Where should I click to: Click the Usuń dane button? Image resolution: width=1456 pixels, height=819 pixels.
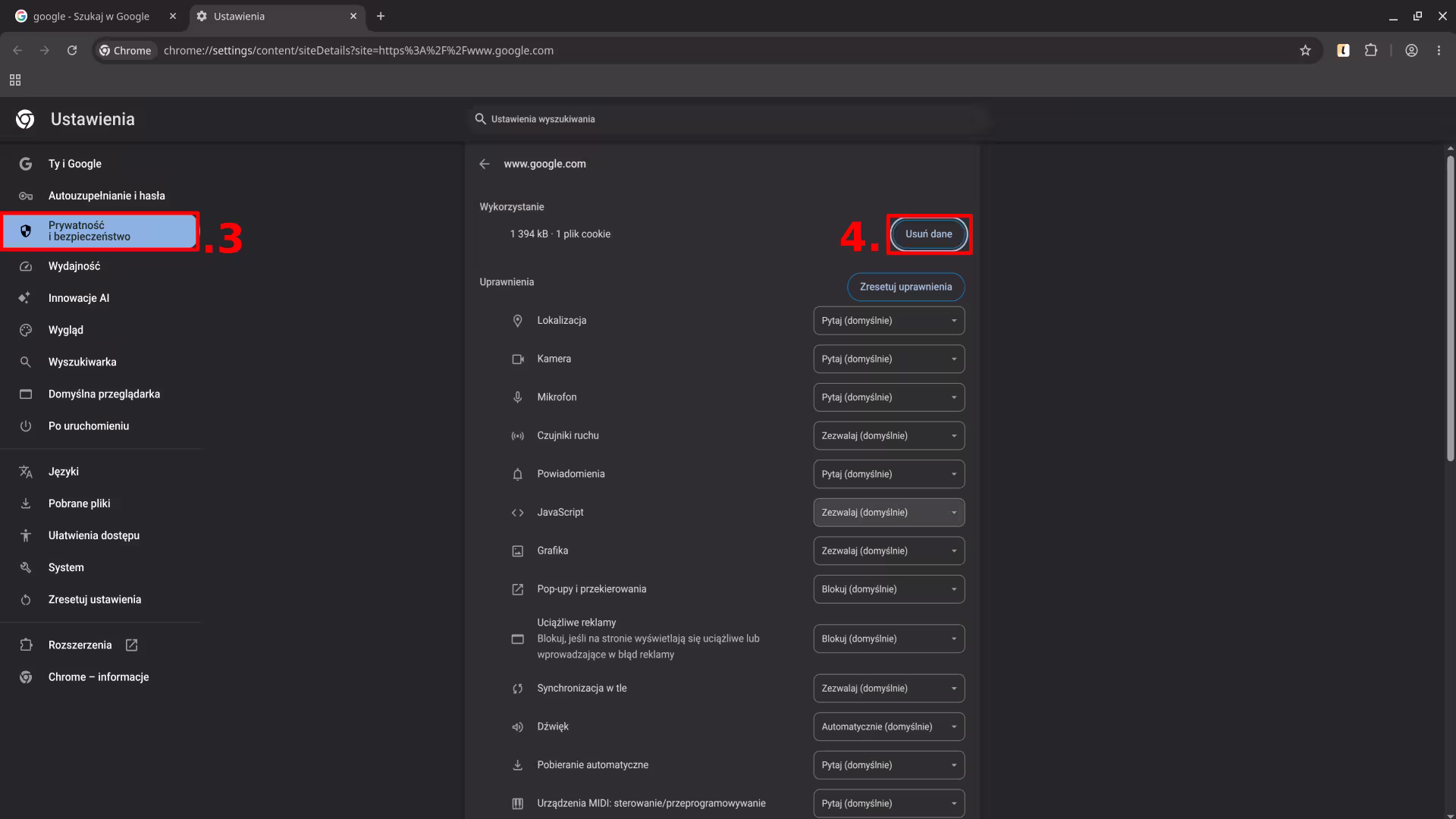pos(928,234)
